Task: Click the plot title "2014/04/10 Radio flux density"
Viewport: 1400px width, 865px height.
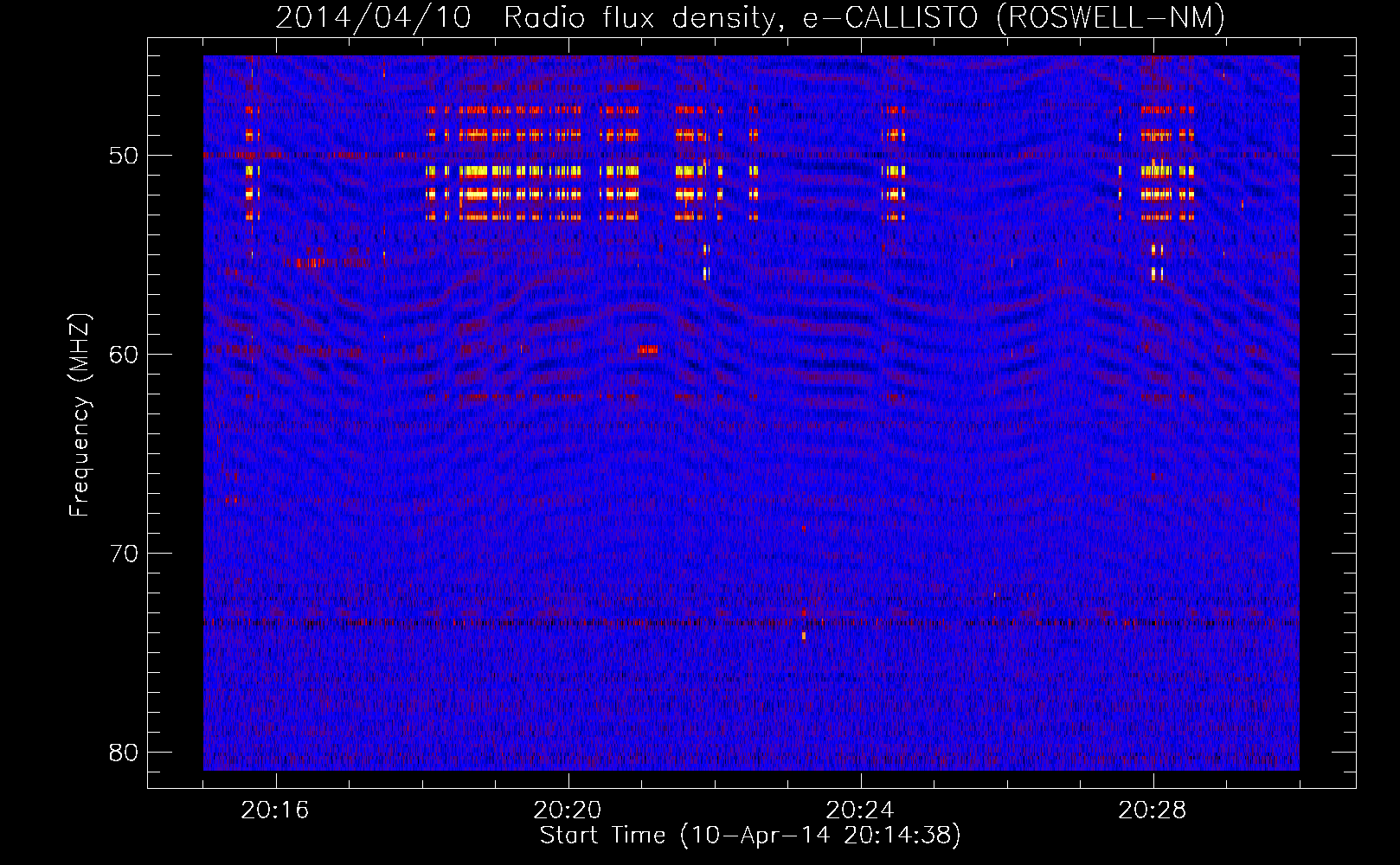Action: (x=529, y=17)
